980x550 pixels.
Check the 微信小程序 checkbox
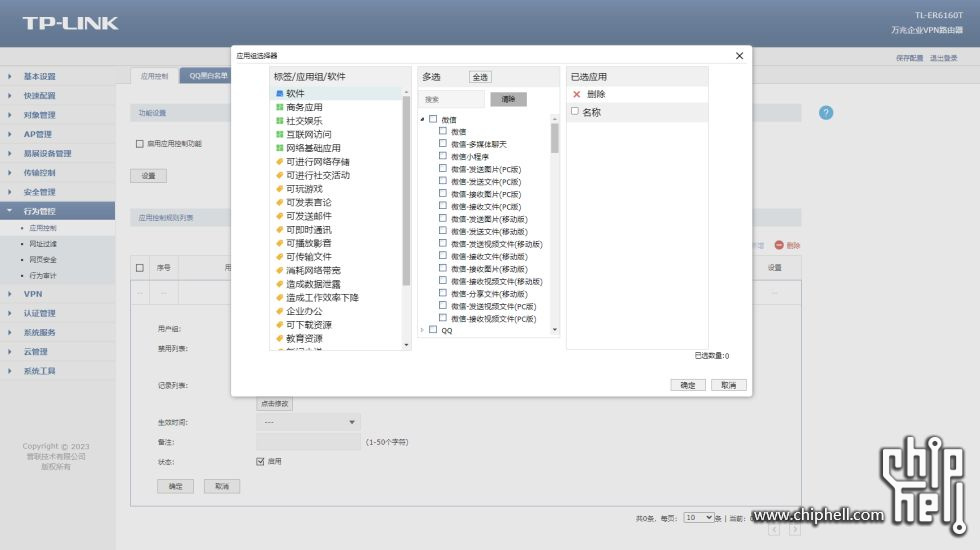coord(442,156)
